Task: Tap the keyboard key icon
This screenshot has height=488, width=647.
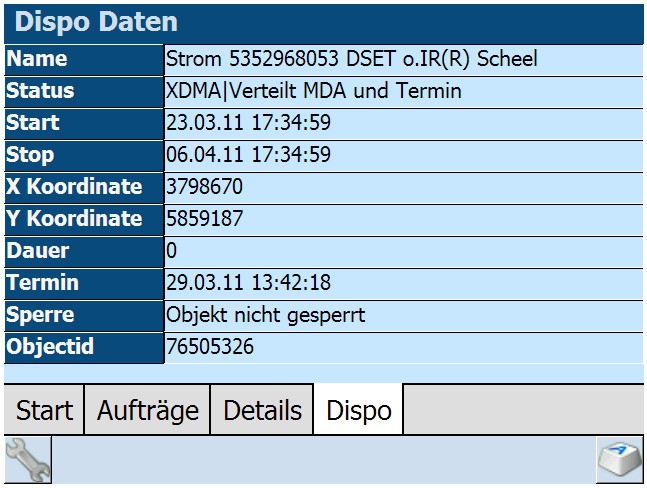Action: point(620,460)
